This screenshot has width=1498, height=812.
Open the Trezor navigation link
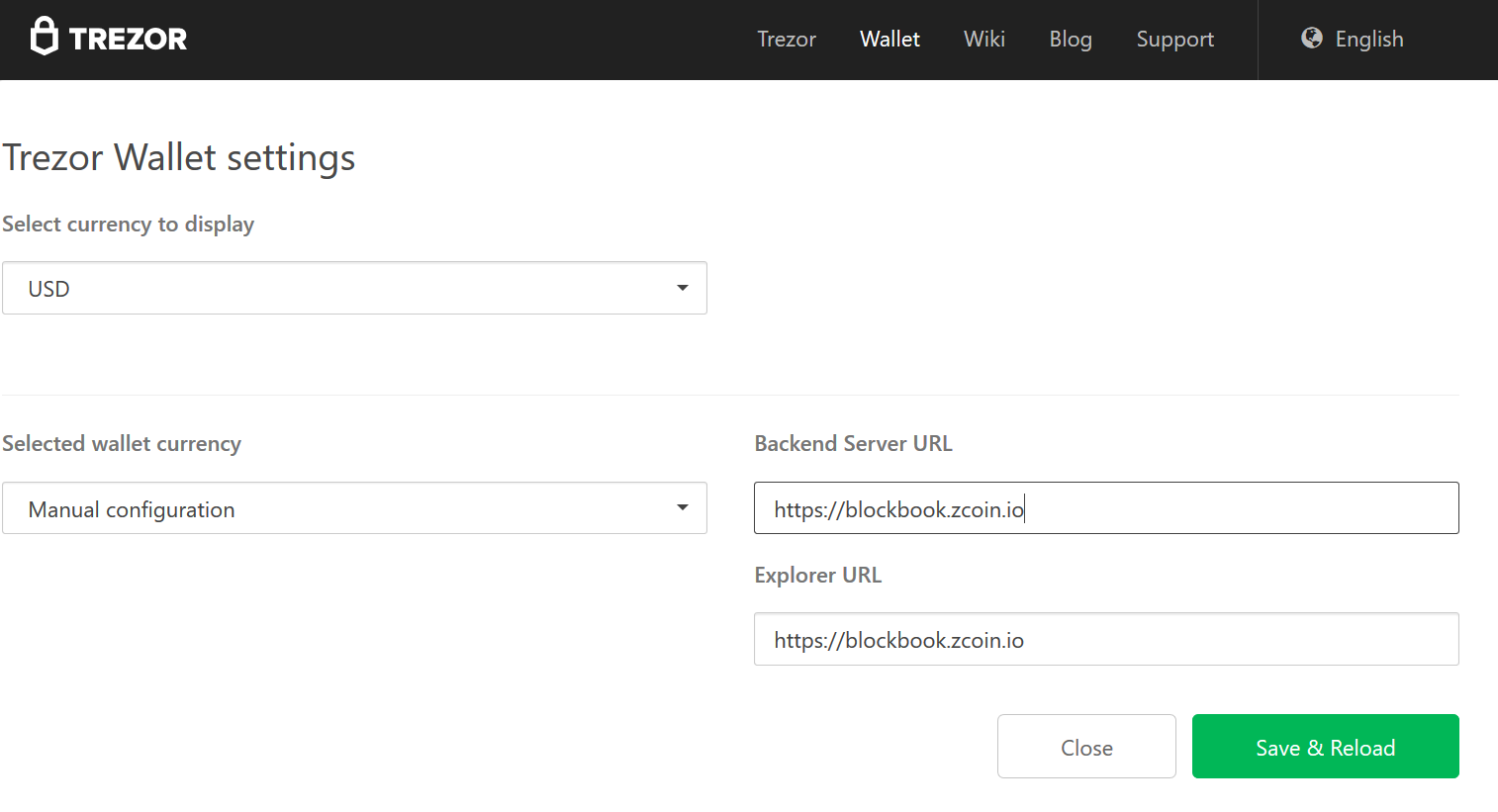[787, 39]
